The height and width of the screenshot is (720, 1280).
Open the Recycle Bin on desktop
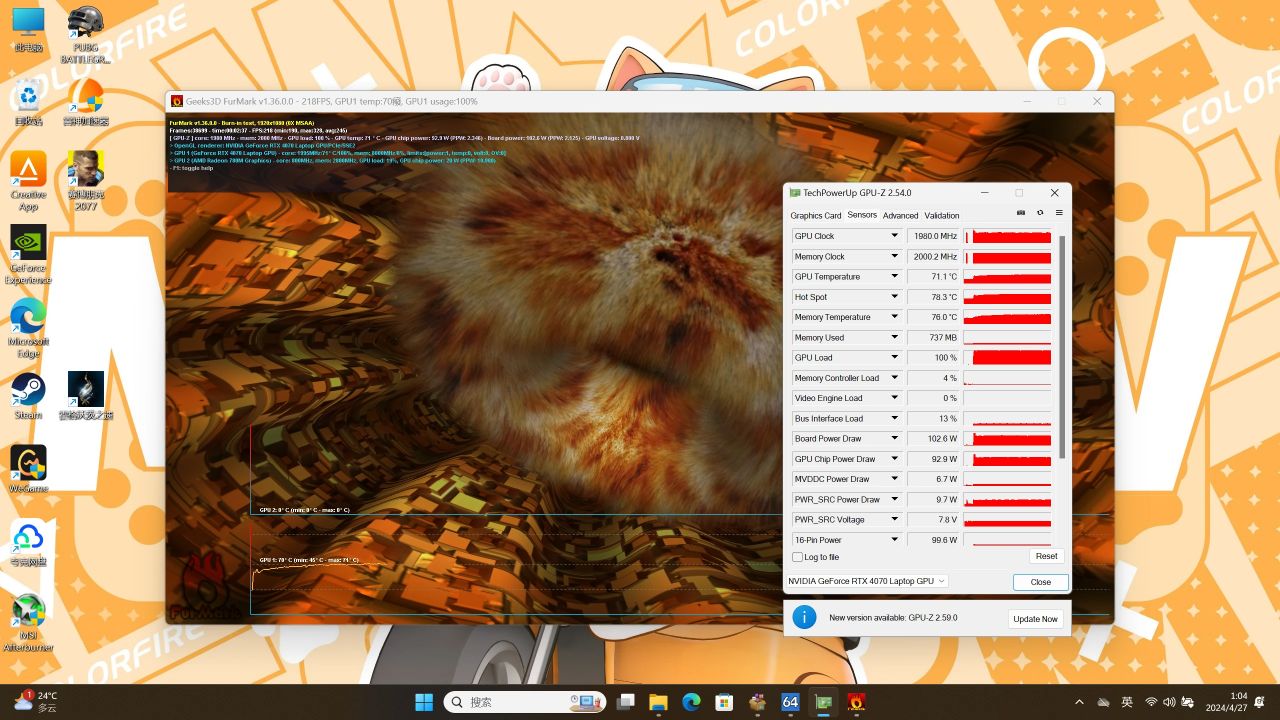coord(28,104)
